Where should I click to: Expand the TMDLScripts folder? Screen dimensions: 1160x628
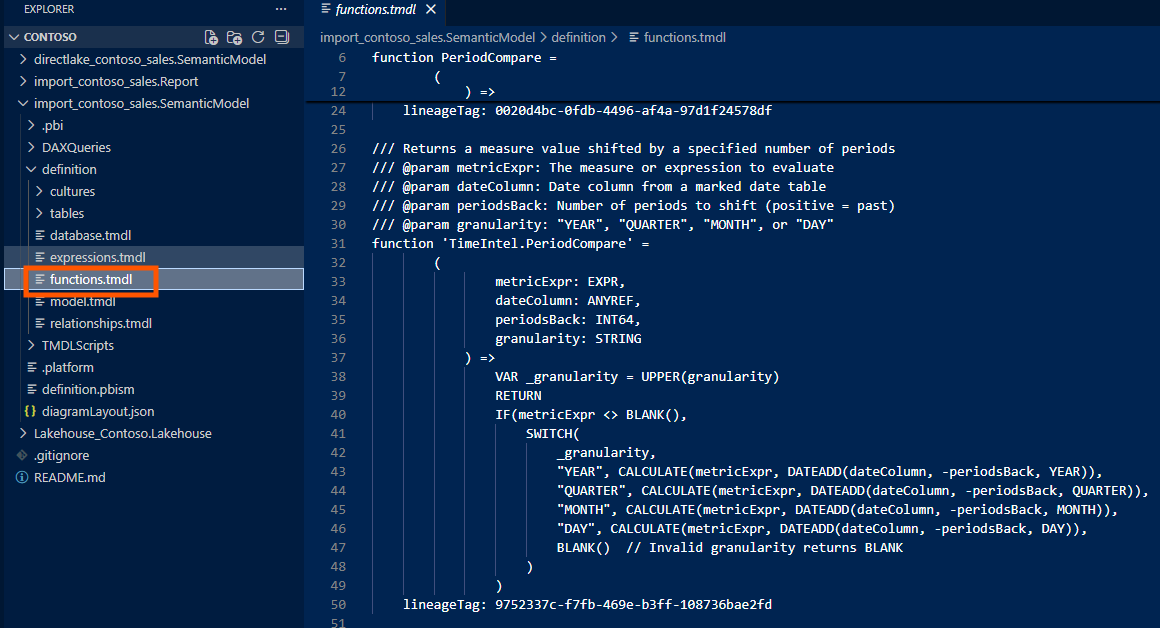tap(30, 345)
